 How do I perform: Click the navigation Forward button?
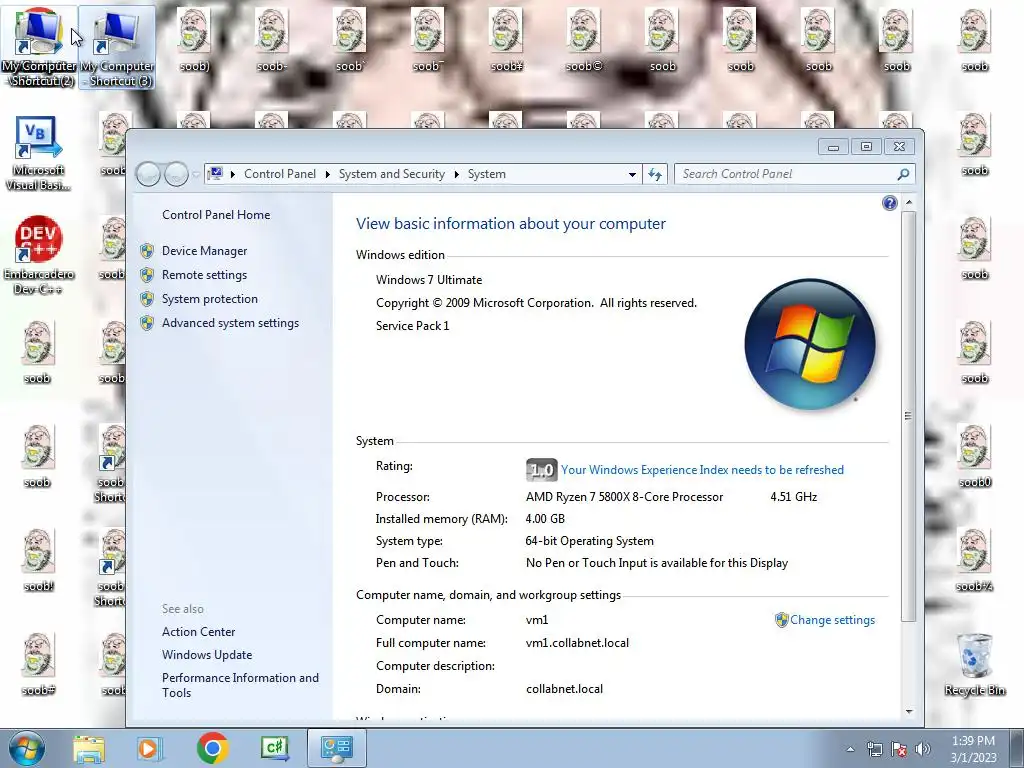pos(176,174)
